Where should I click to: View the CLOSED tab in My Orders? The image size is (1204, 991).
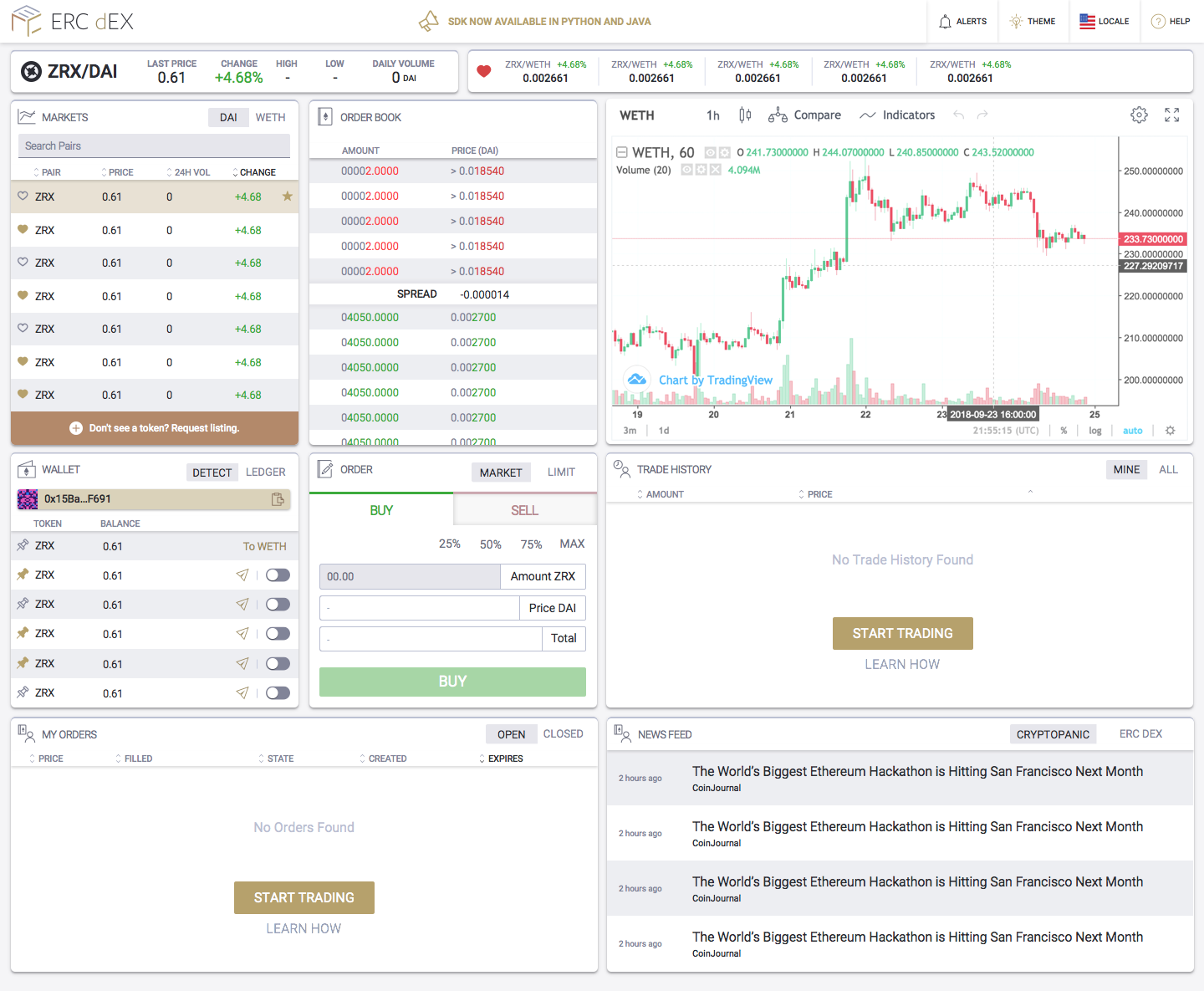(x=563, y=733)
